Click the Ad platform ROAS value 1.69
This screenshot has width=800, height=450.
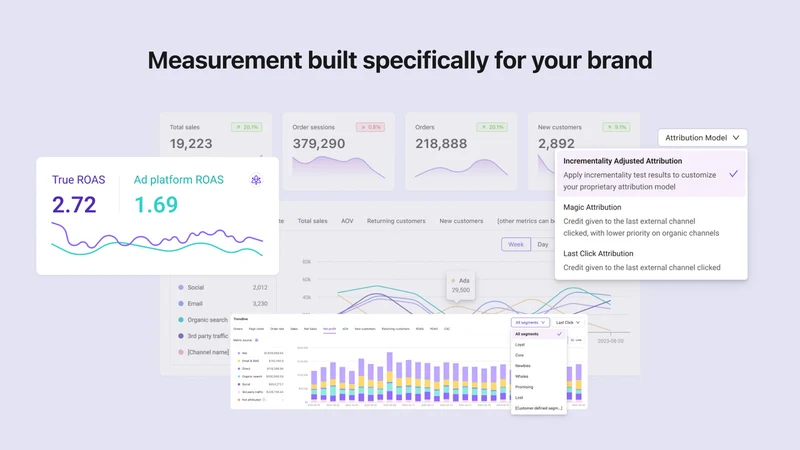pos(156,205)
